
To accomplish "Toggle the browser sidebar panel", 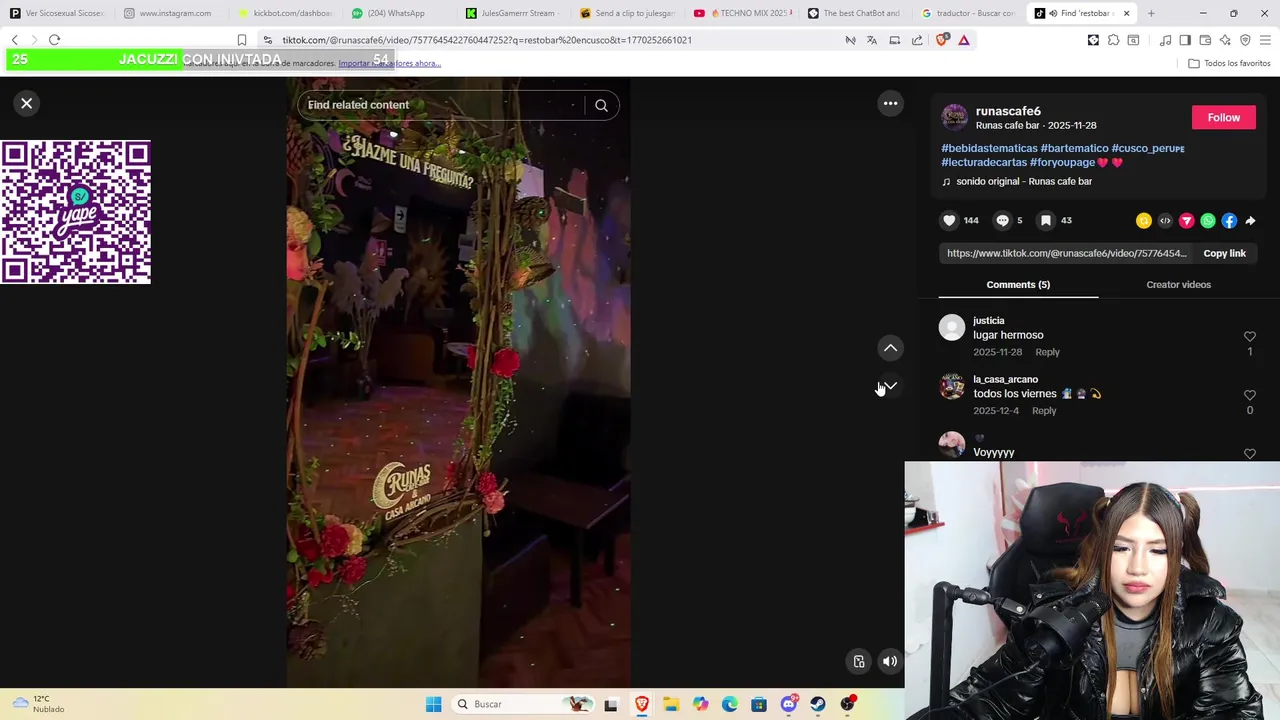I will 1185,40.
